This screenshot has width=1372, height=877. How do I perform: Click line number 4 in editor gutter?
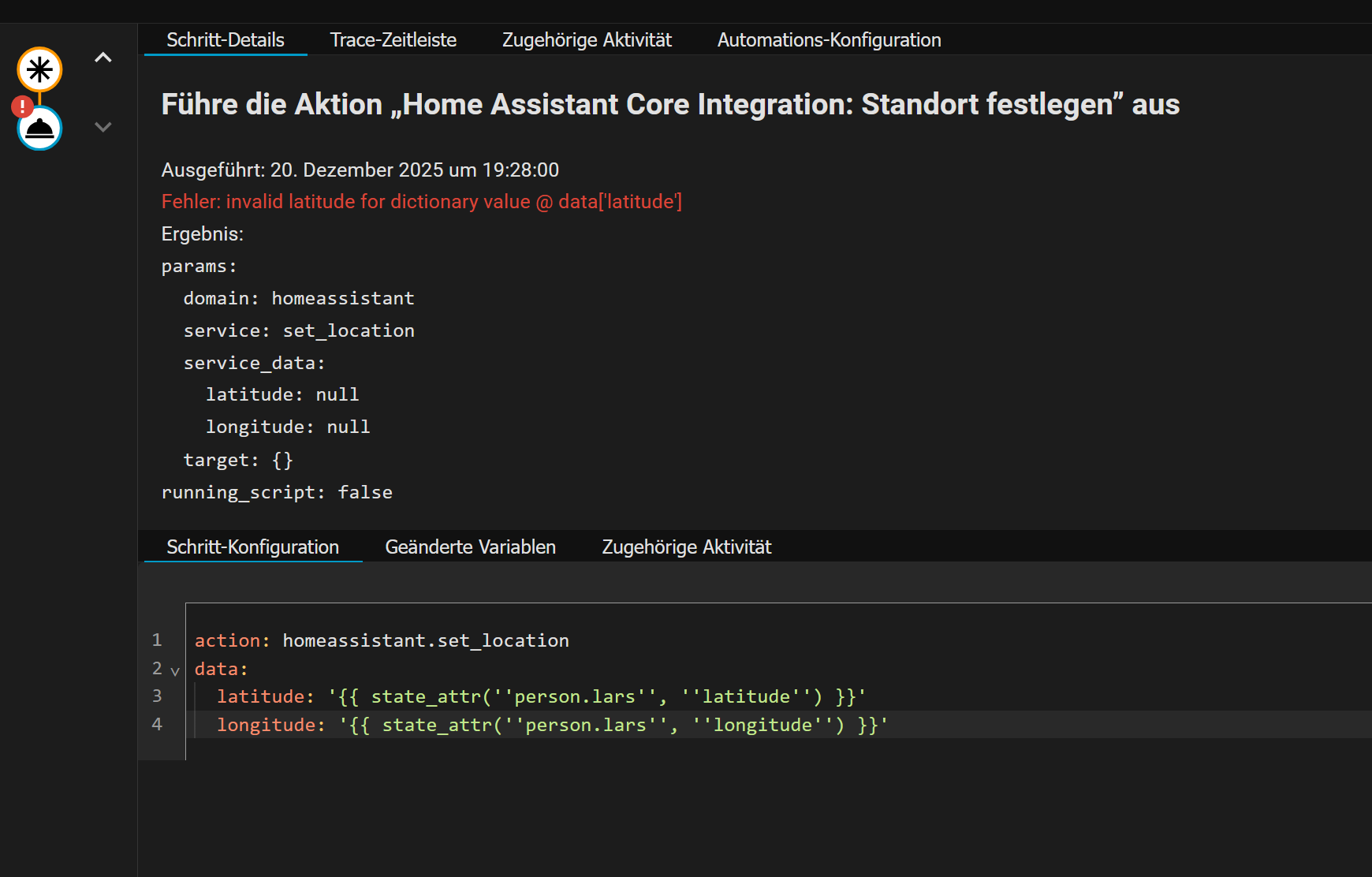(x=157, y=724)
